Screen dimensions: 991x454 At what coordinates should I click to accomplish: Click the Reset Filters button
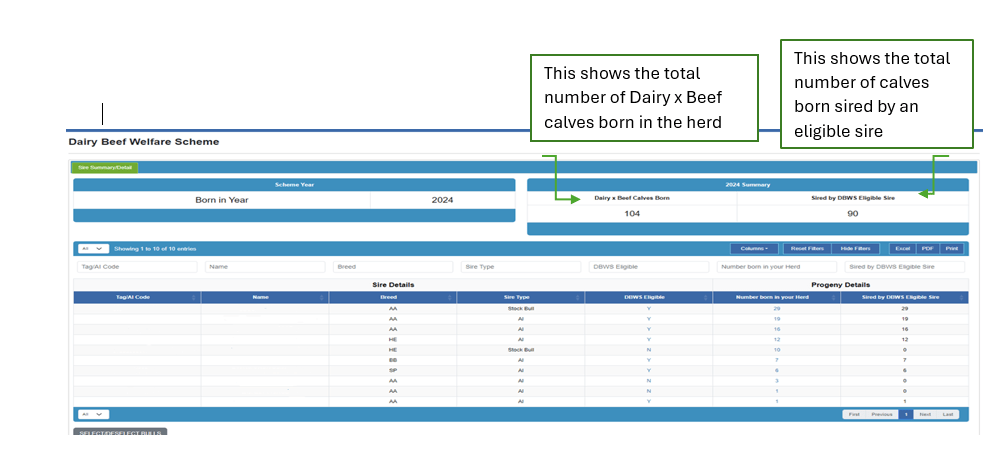806,248
